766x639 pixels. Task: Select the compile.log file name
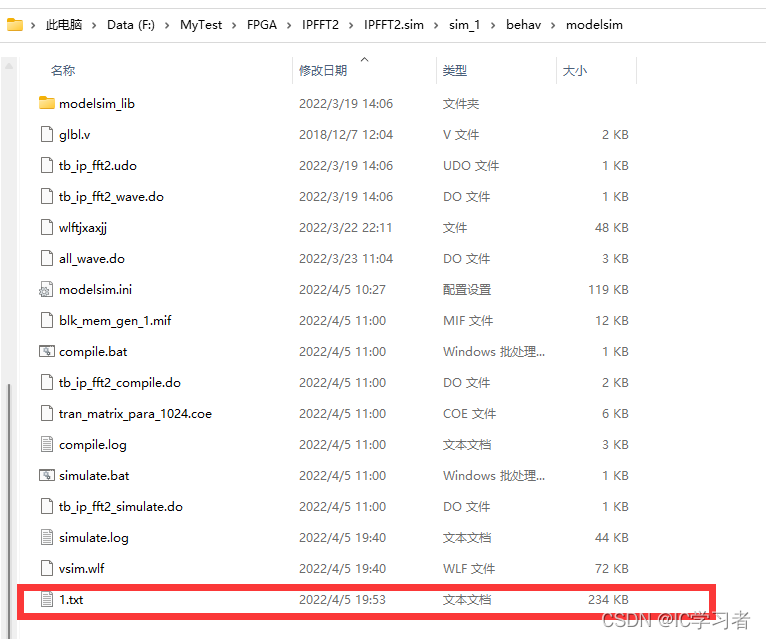coord(93,444)
